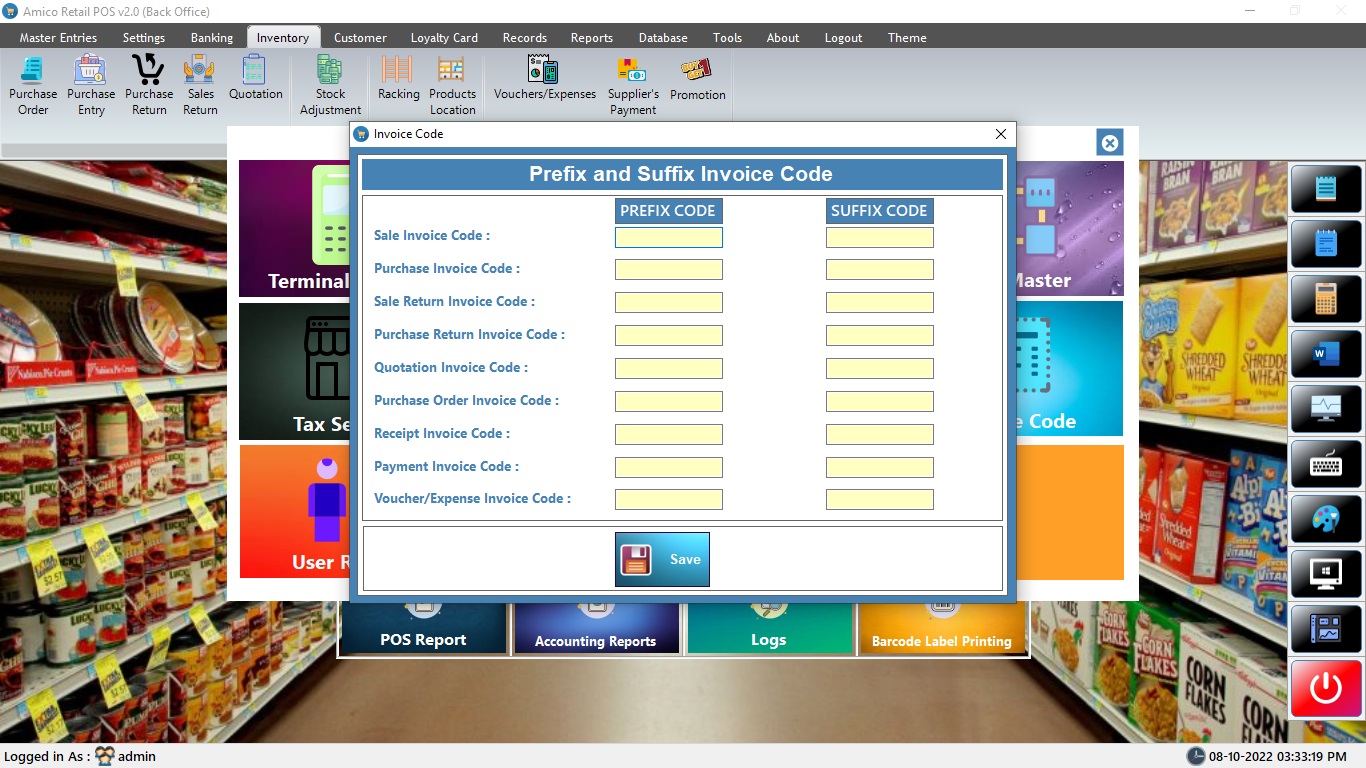Image resolution: width=1366 pixels, height=768 pixels.
Task: Switch to the Customer menu tab
Action: [x=360, y=38]
